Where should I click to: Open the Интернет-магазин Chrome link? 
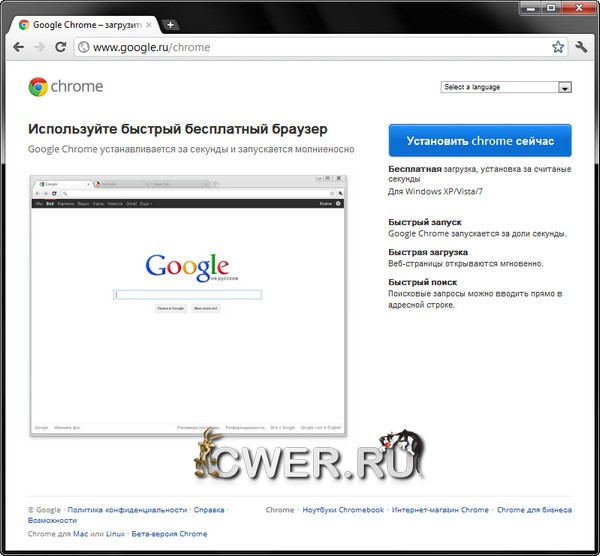(440, 510)
